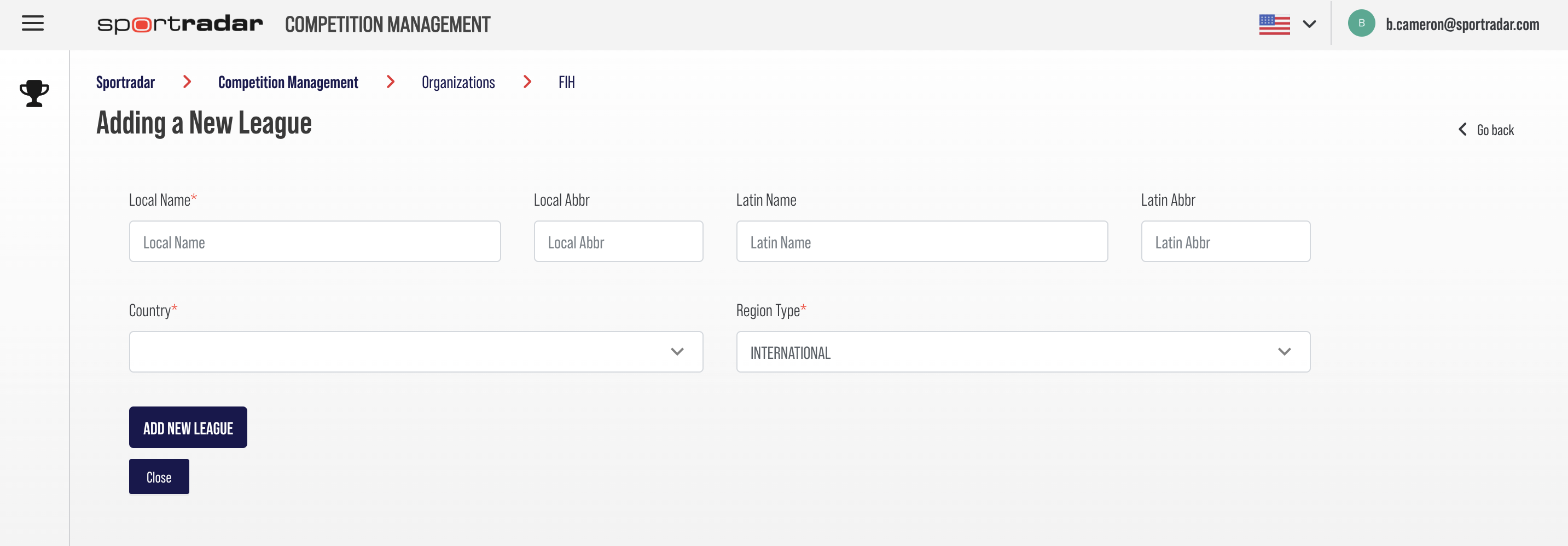Focus the Latin Name input field
1568x546 pixels.
pyautogui.click(x=921, y=242)
